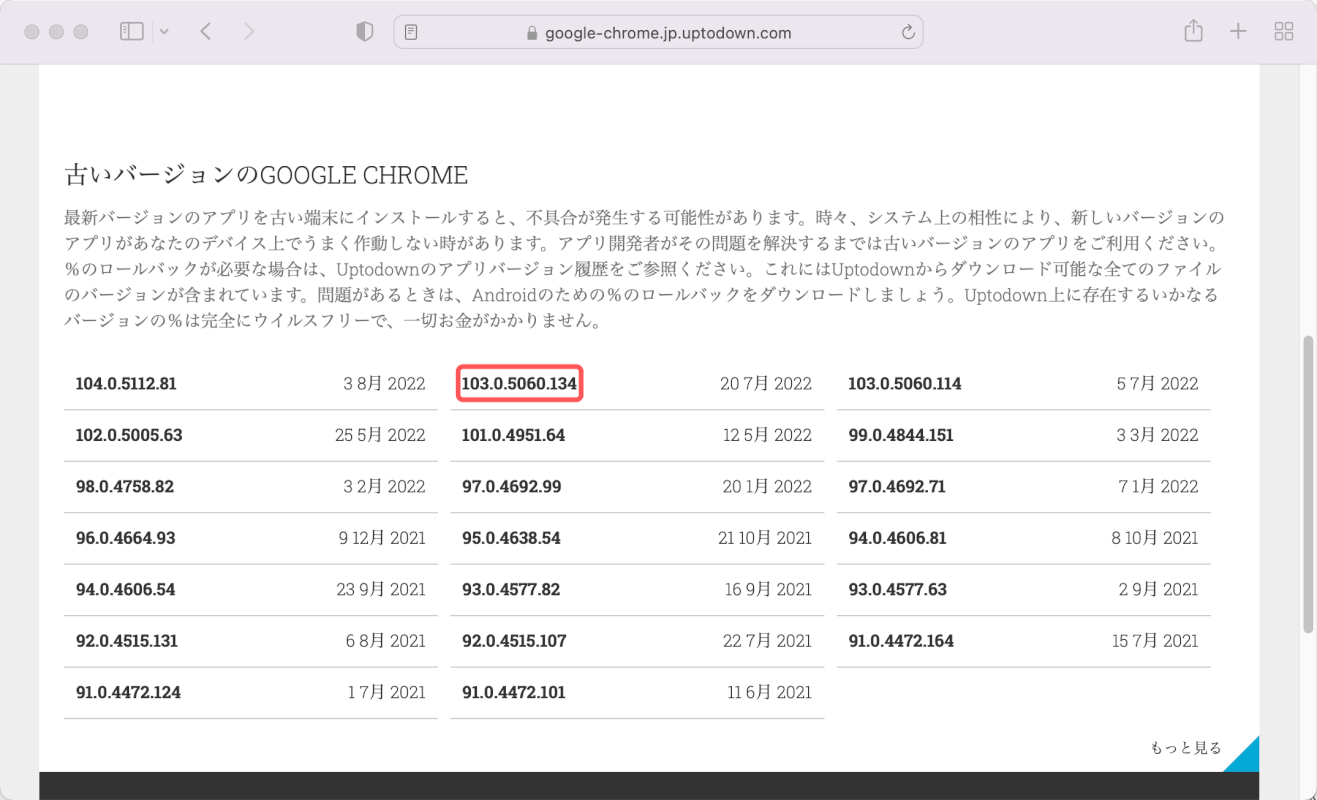Click the date 3 8月 2022
The height and width of the screenshot is (800, 1317).
384,384
